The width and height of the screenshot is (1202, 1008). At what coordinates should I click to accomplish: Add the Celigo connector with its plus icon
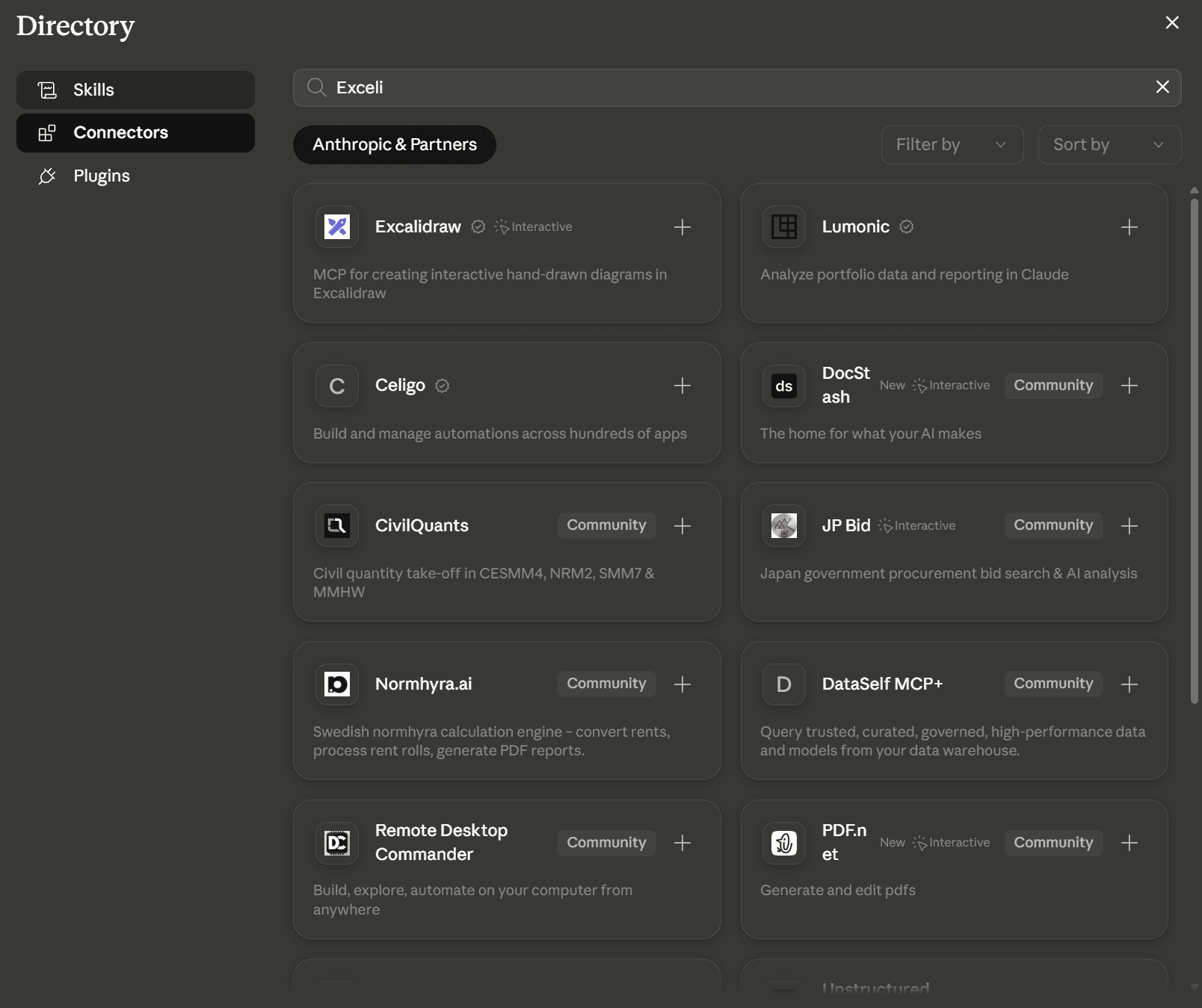(682, 386)
